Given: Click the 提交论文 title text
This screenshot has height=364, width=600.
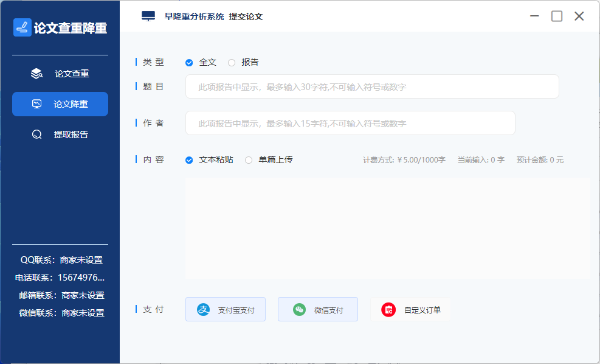Looking at the screenshot, I should tap(246, 16).
